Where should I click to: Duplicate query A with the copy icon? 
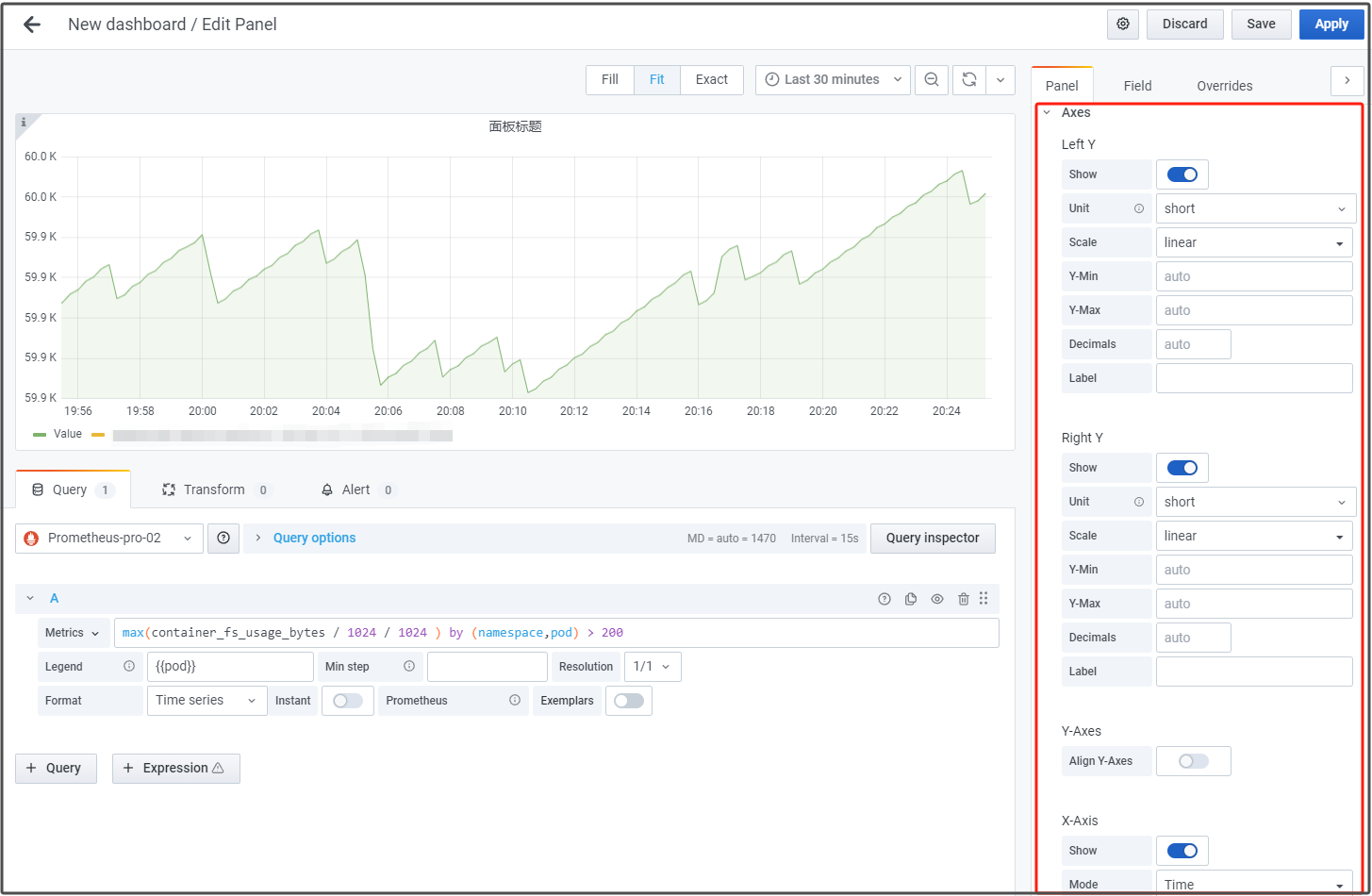(x=911, y=599)
